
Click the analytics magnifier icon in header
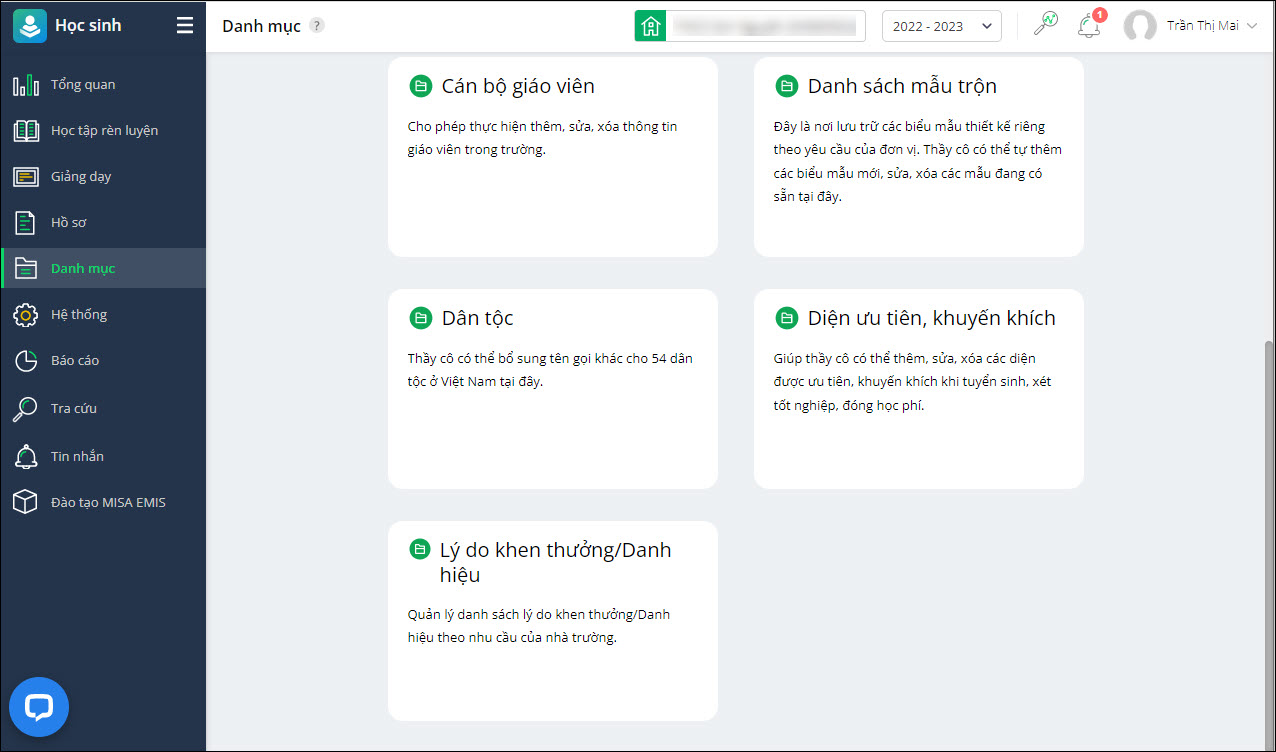pos(1046,25)
